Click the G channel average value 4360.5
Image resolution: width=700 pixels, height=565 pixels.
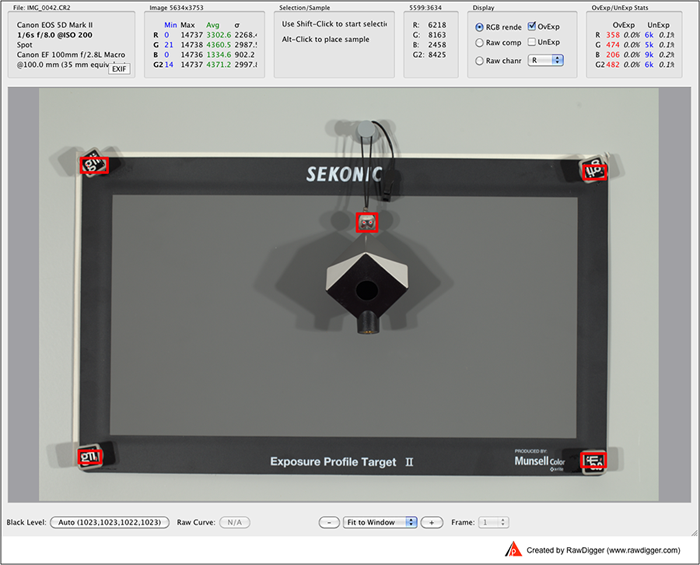tap(219, 45)
